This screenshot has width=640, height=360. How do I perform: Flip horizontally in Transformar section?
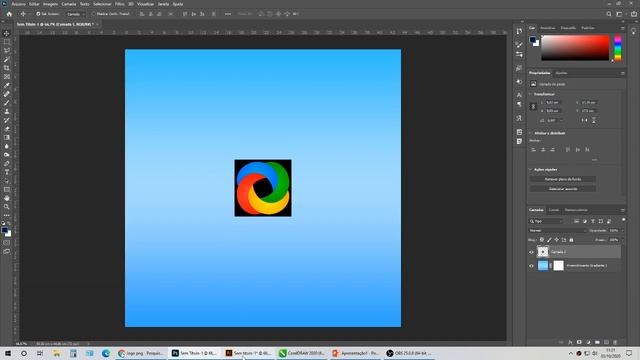tap(584, 120)
